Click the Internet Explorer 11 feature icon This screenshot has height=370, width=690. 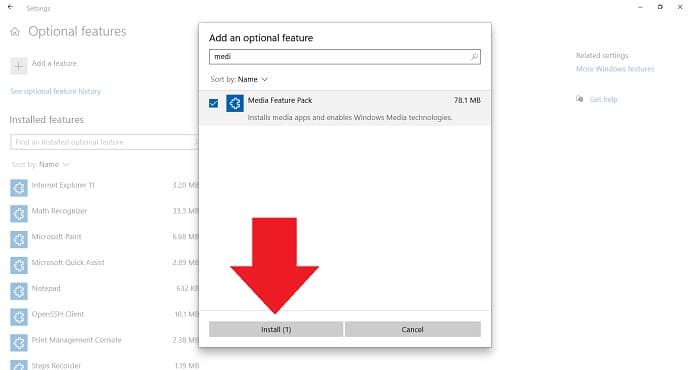[19, 188]
